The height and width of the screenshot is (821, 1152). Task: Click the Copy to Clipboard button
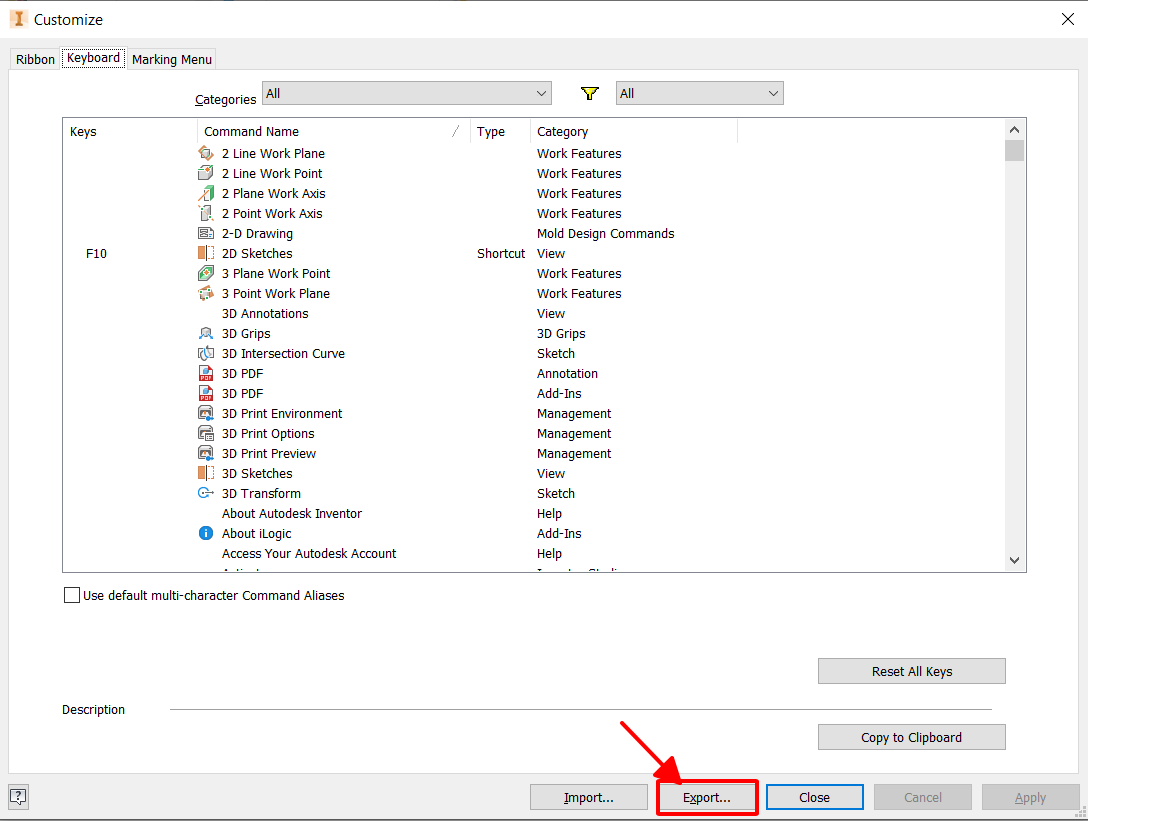911,737
